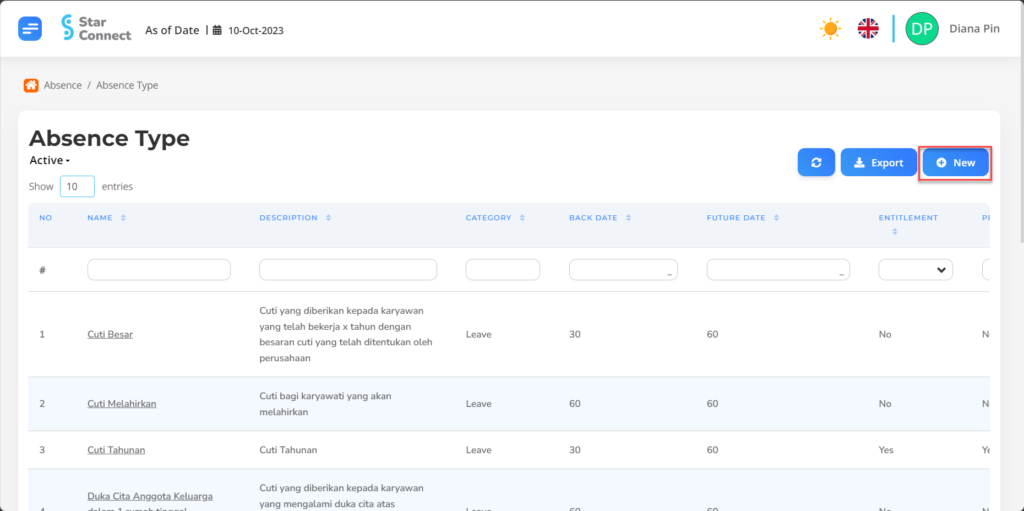Click the Diana Pin user name
This screenshot has height=511, width=1024.
(x=974, y=29)
